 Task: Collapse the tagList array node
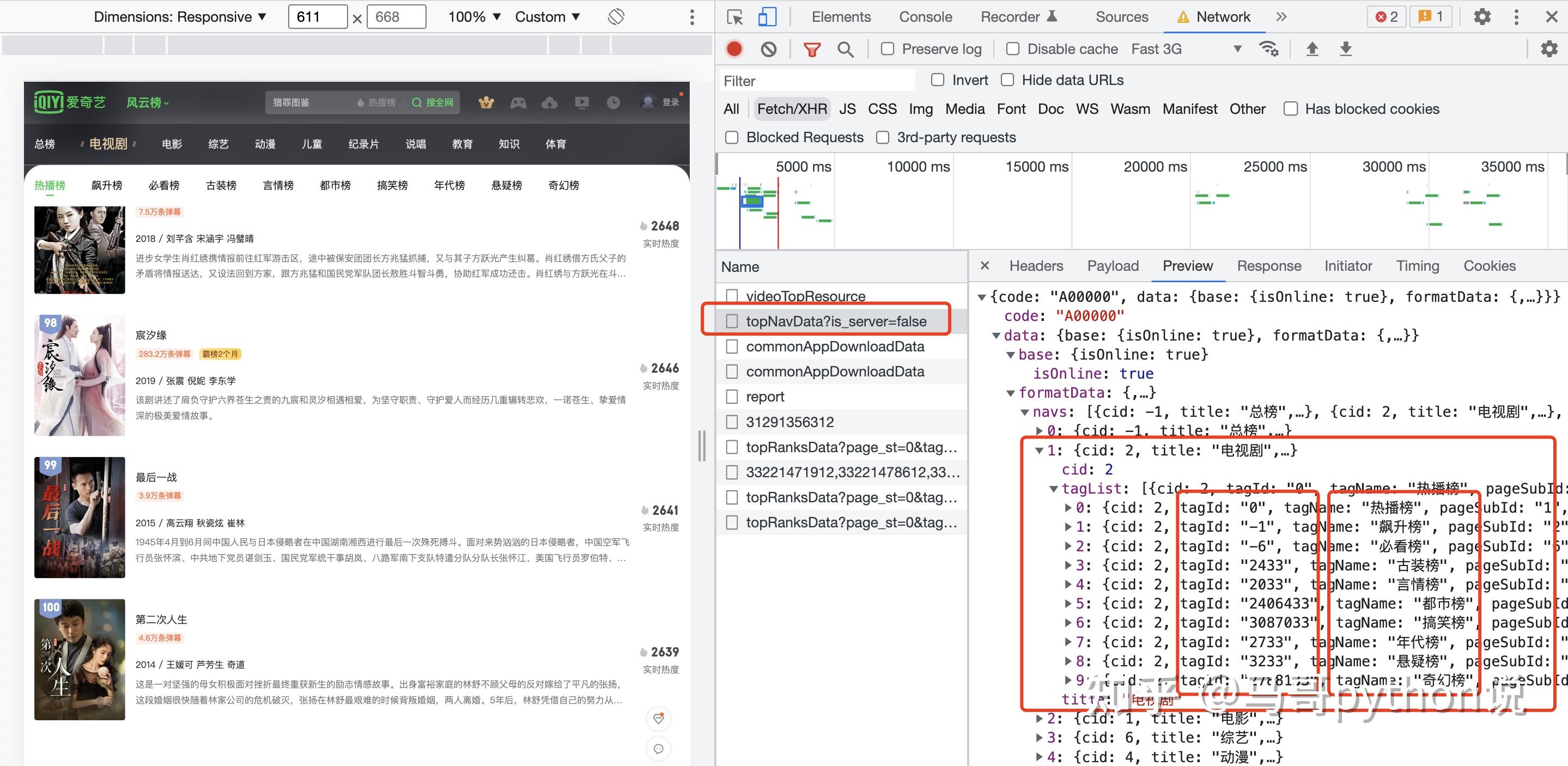coord(1054,489)
